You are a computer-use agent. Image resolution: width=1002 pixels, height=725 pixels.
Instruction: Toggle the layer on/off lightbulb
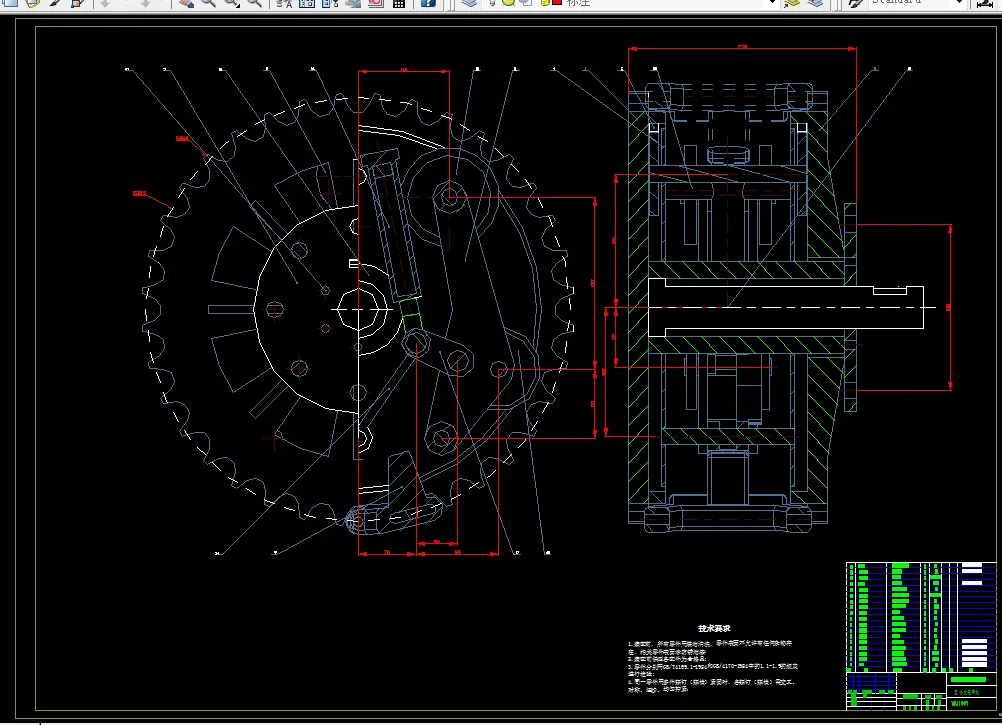click(492, 3)
